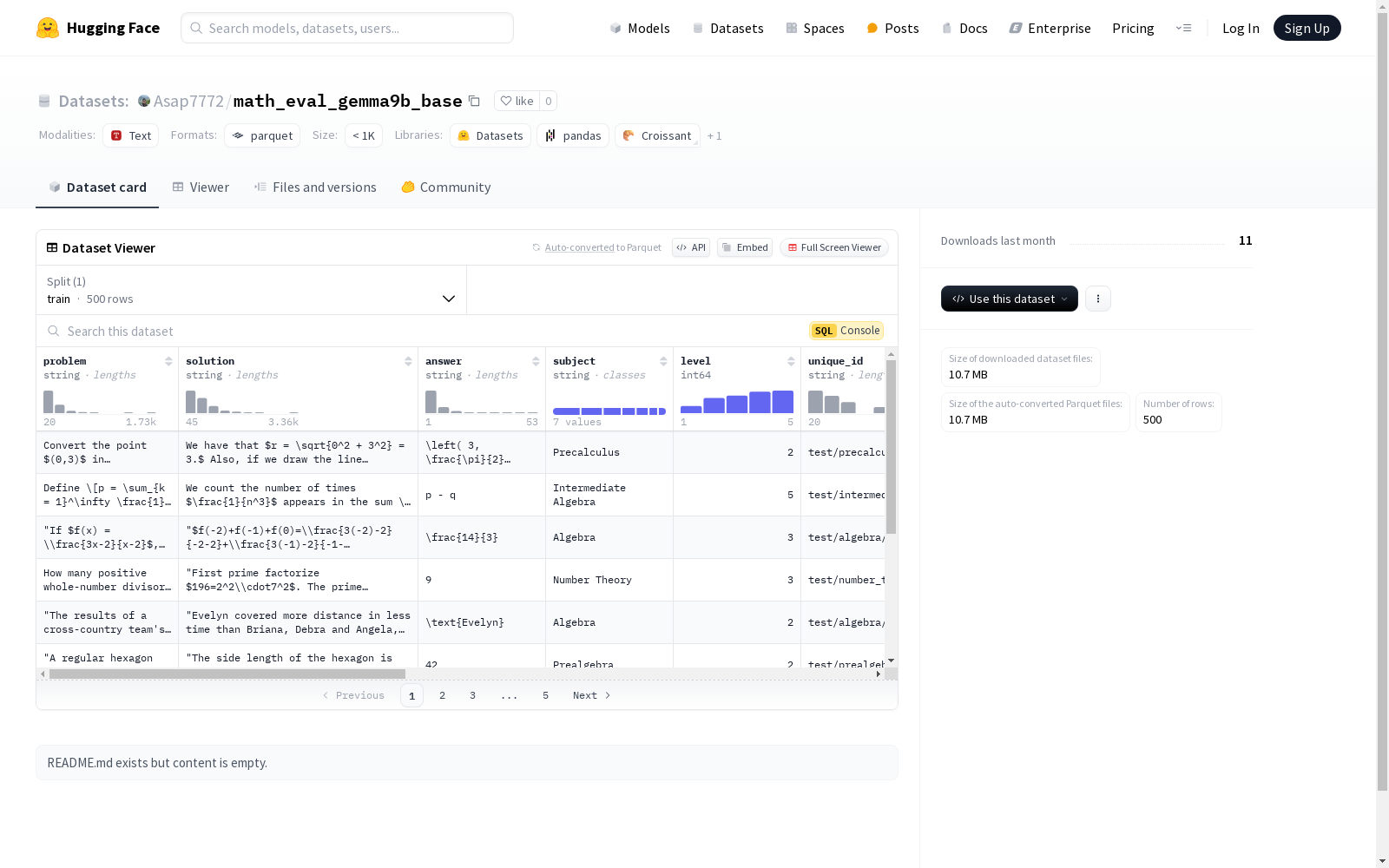The width and height of the screenshot is (1389, 868).
Task: Open the navigation overflow menu icon
Action: (x=1183, y=28)
